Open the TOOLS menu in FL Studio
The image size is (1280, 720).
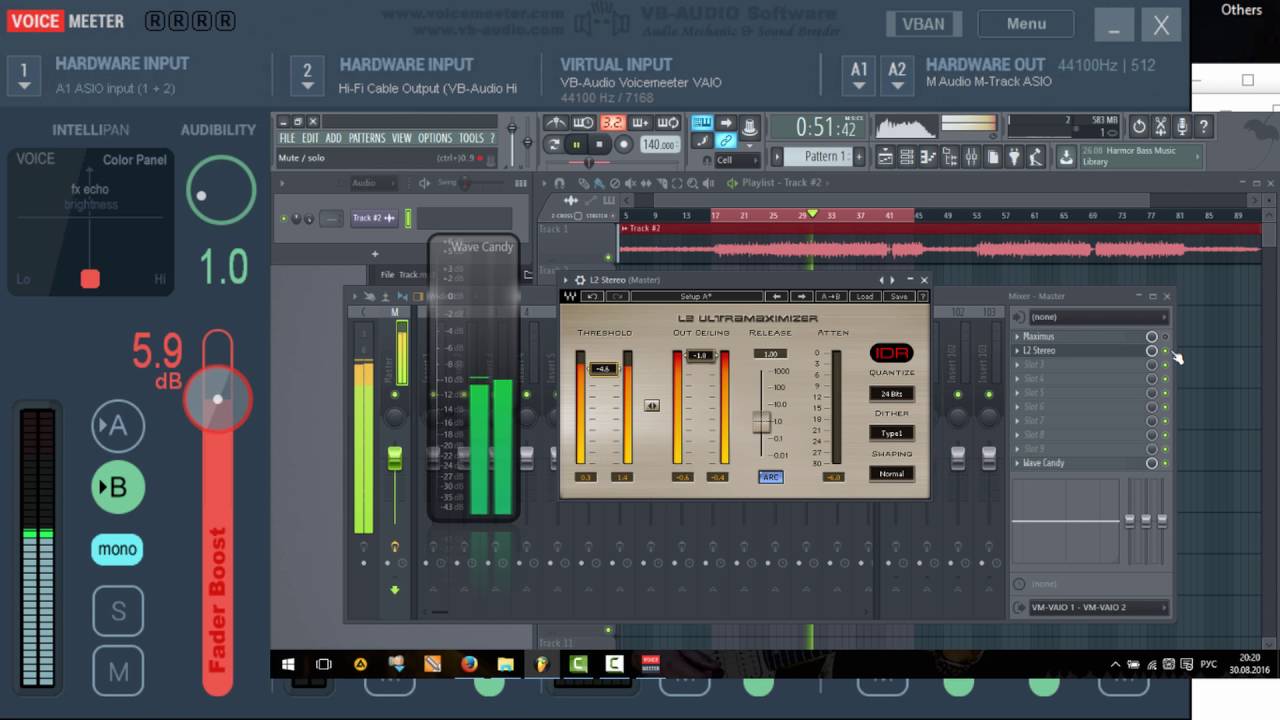pos(471,138)
